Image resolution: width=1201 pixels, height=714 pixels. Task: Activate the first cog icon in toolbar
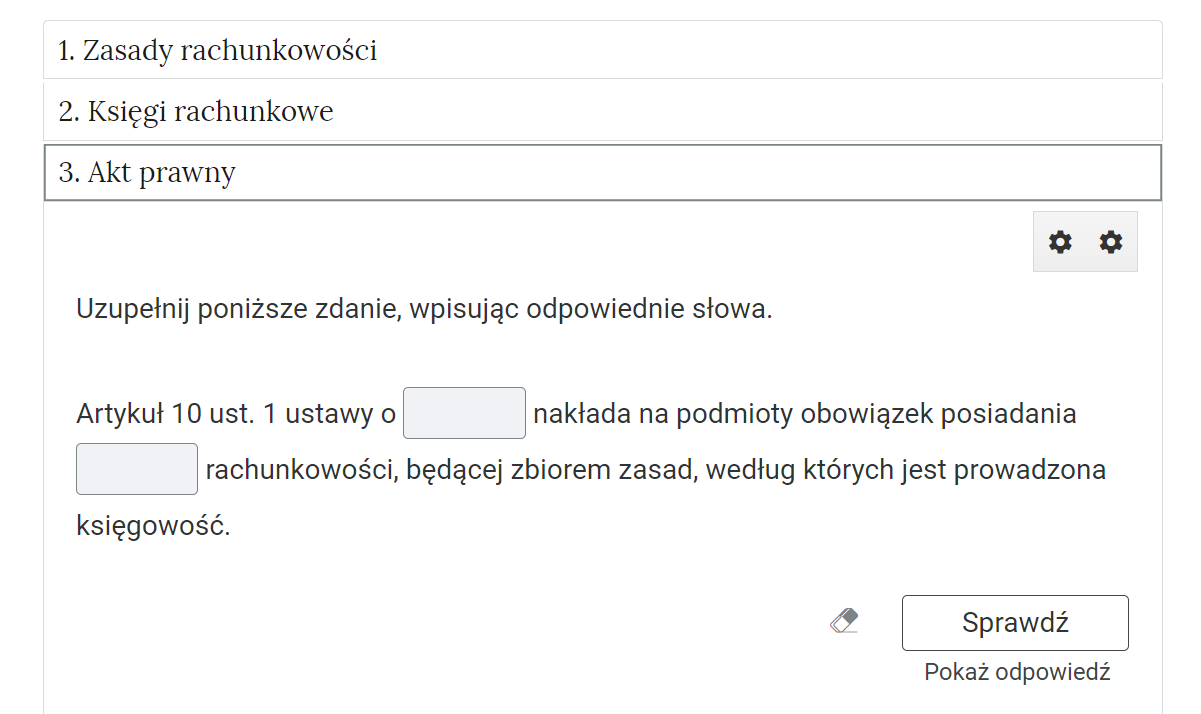(x=1060, y=242)
